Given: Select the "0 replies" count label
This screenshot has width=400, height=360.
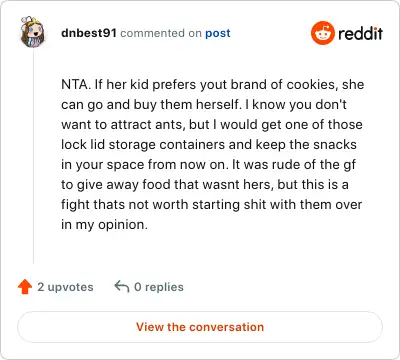Looking at the screenshot, I should coord(159,287).
